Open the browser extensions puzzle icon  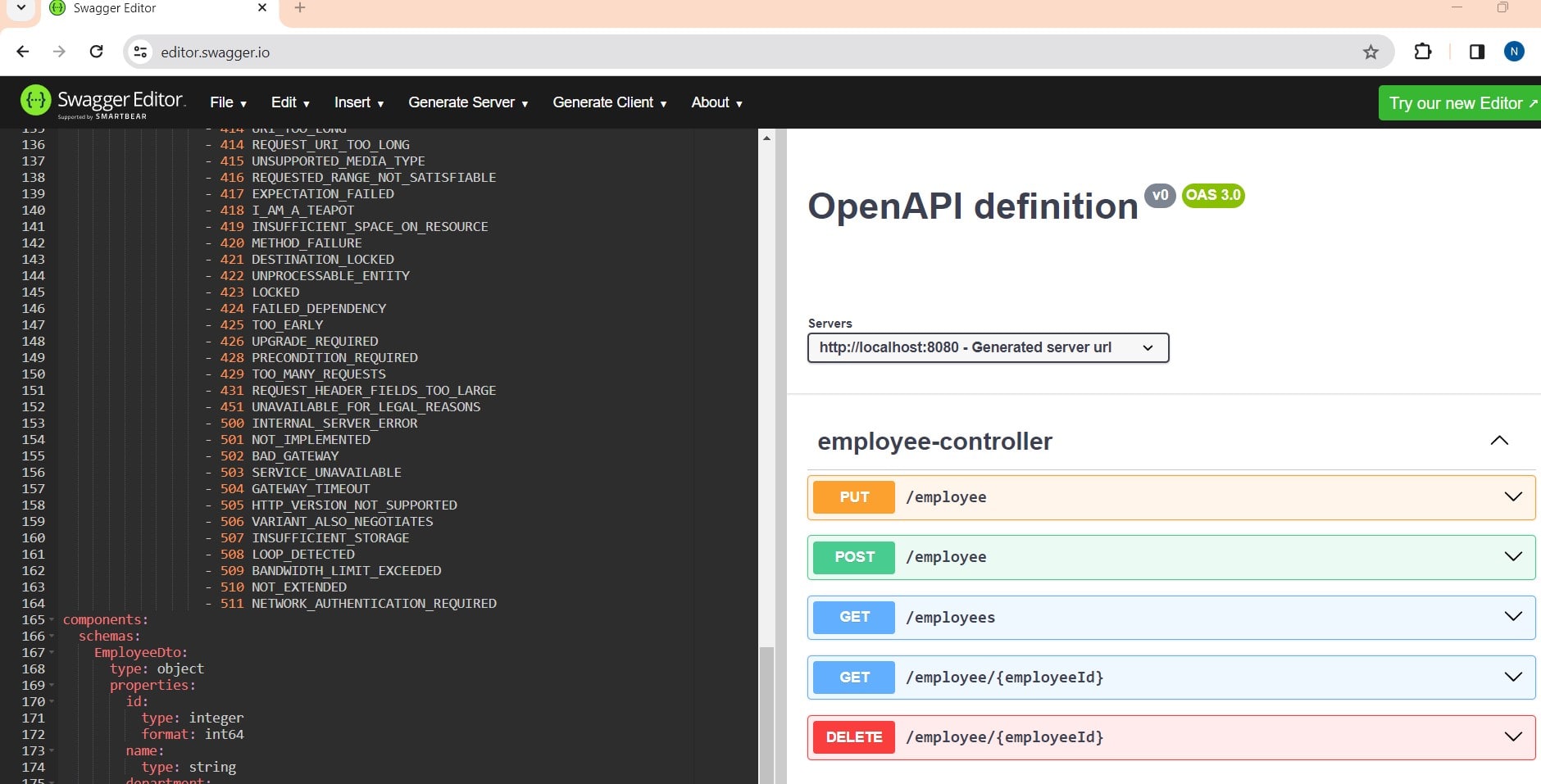1423,52
